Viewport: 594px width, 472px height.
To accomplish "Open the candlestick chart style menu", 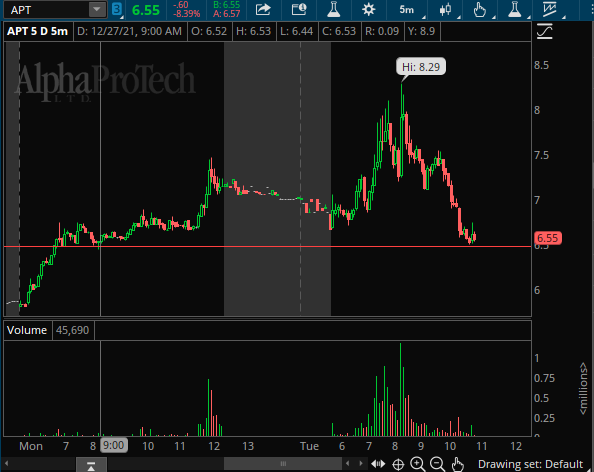I will click(446, 9).
